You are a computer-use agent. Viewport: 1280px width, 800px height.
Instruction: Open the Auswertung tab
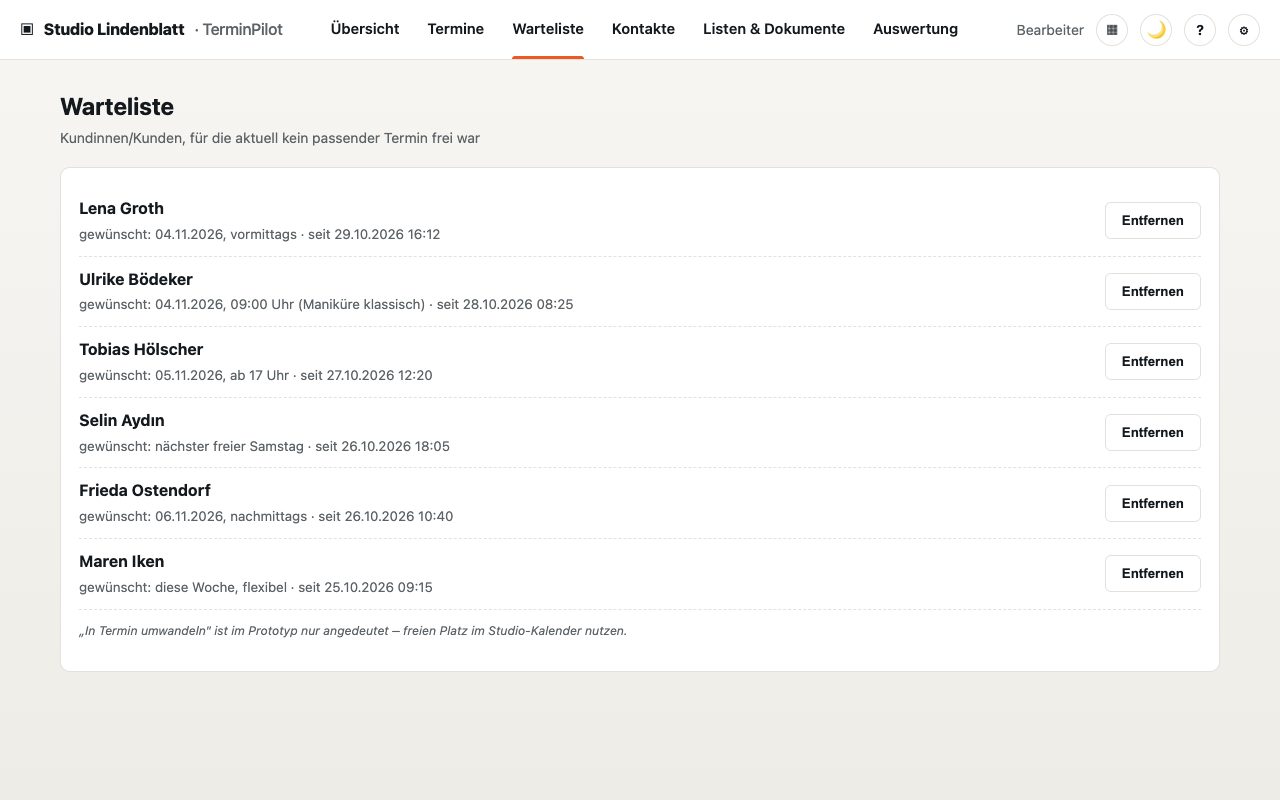point(915,29)
